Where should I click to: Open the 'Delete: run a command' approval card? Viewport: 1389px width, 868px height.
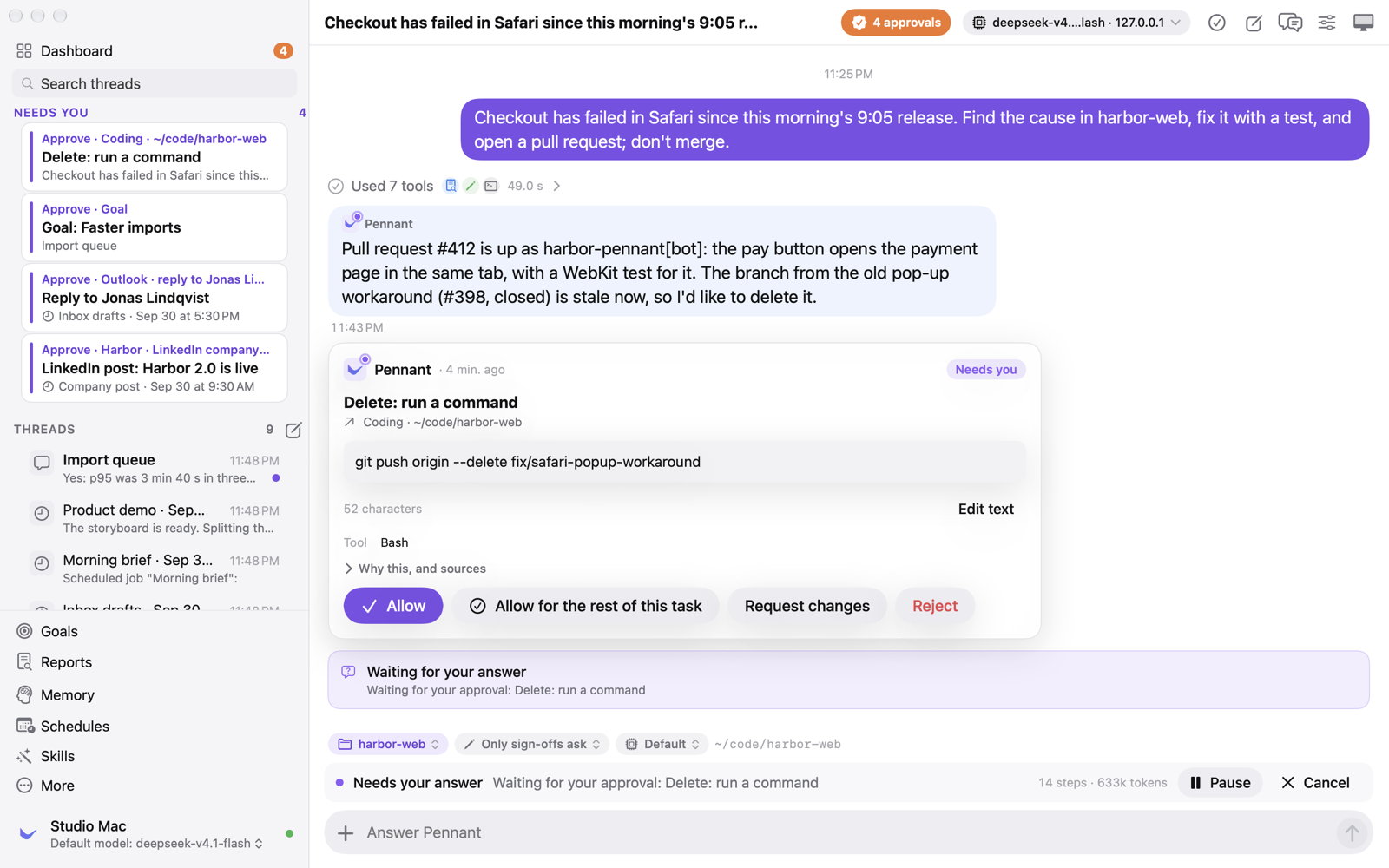click(x=155, y=157)
